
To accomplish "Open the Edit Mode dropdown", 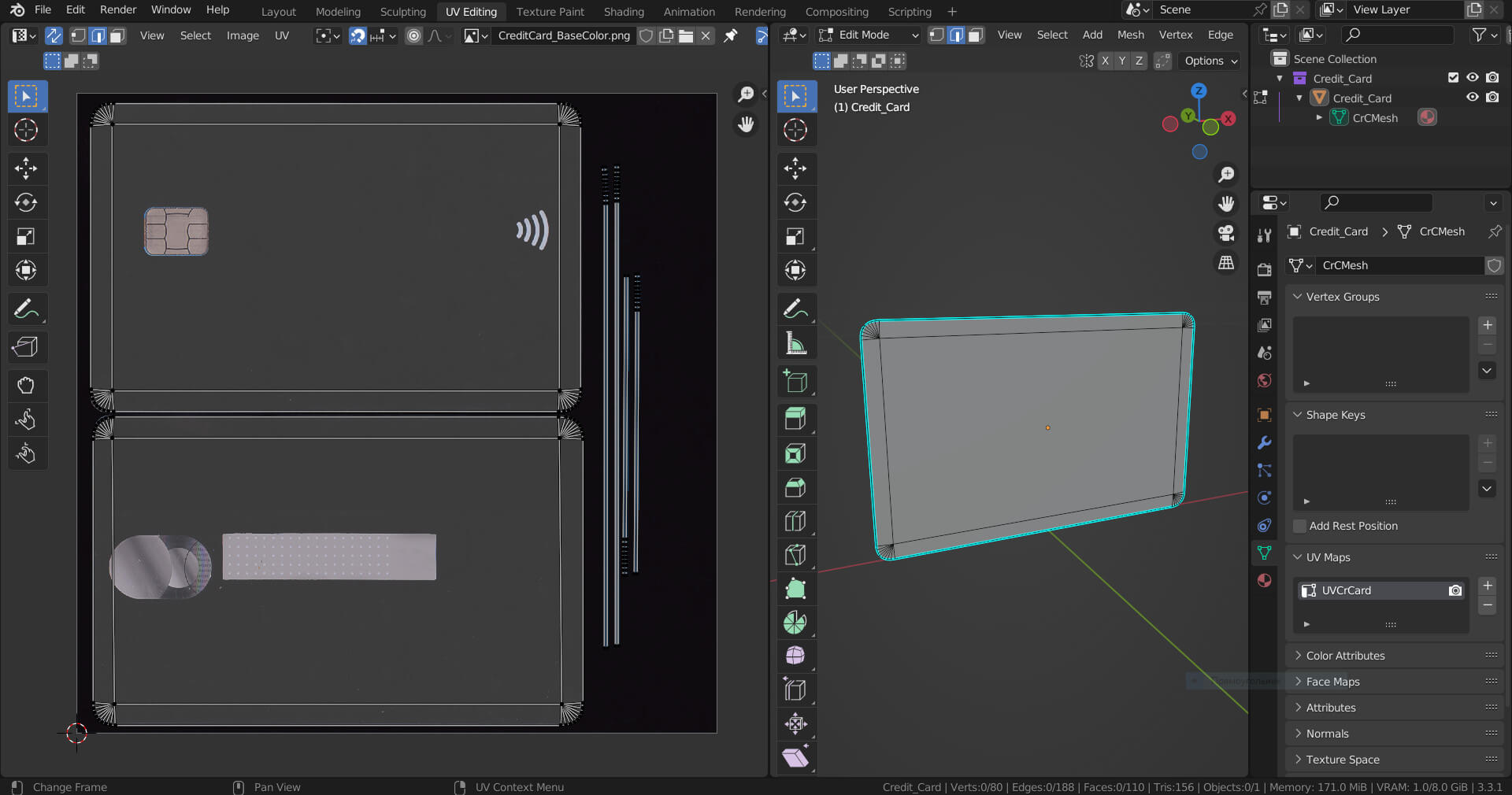I will coord(868,35).
